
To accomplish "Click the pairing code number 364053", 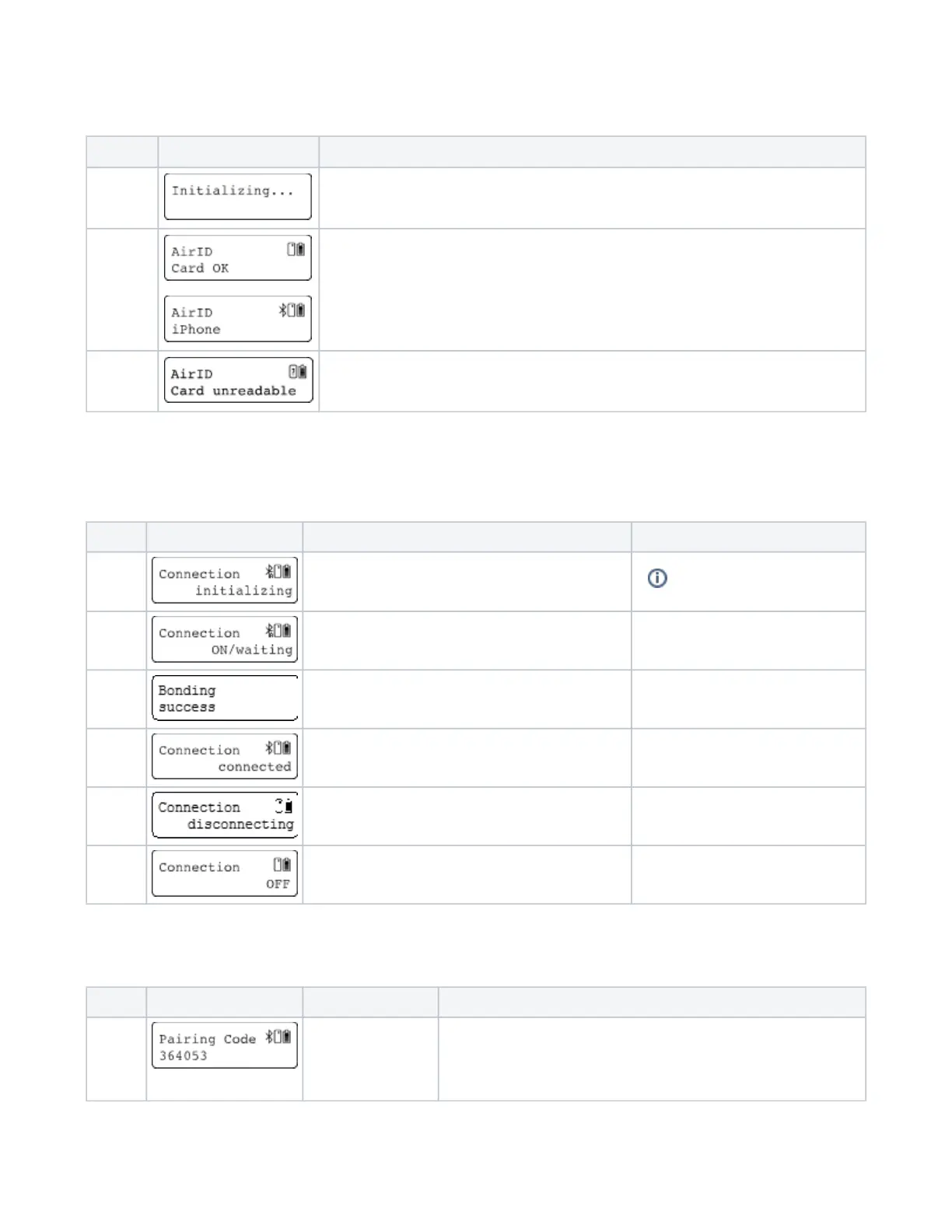I will tap(184, 1056).
